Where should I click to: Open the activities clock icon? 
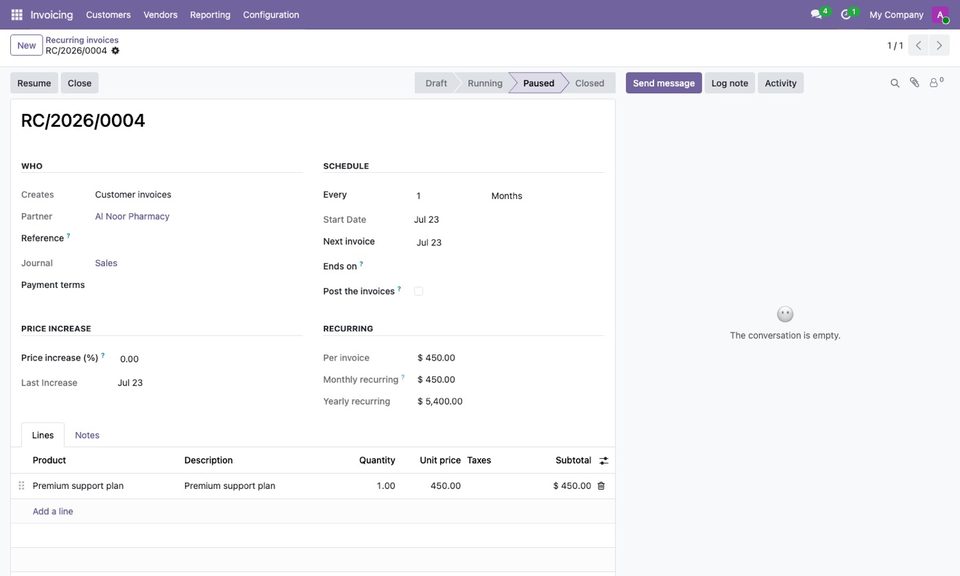click(x=846, y=14)
